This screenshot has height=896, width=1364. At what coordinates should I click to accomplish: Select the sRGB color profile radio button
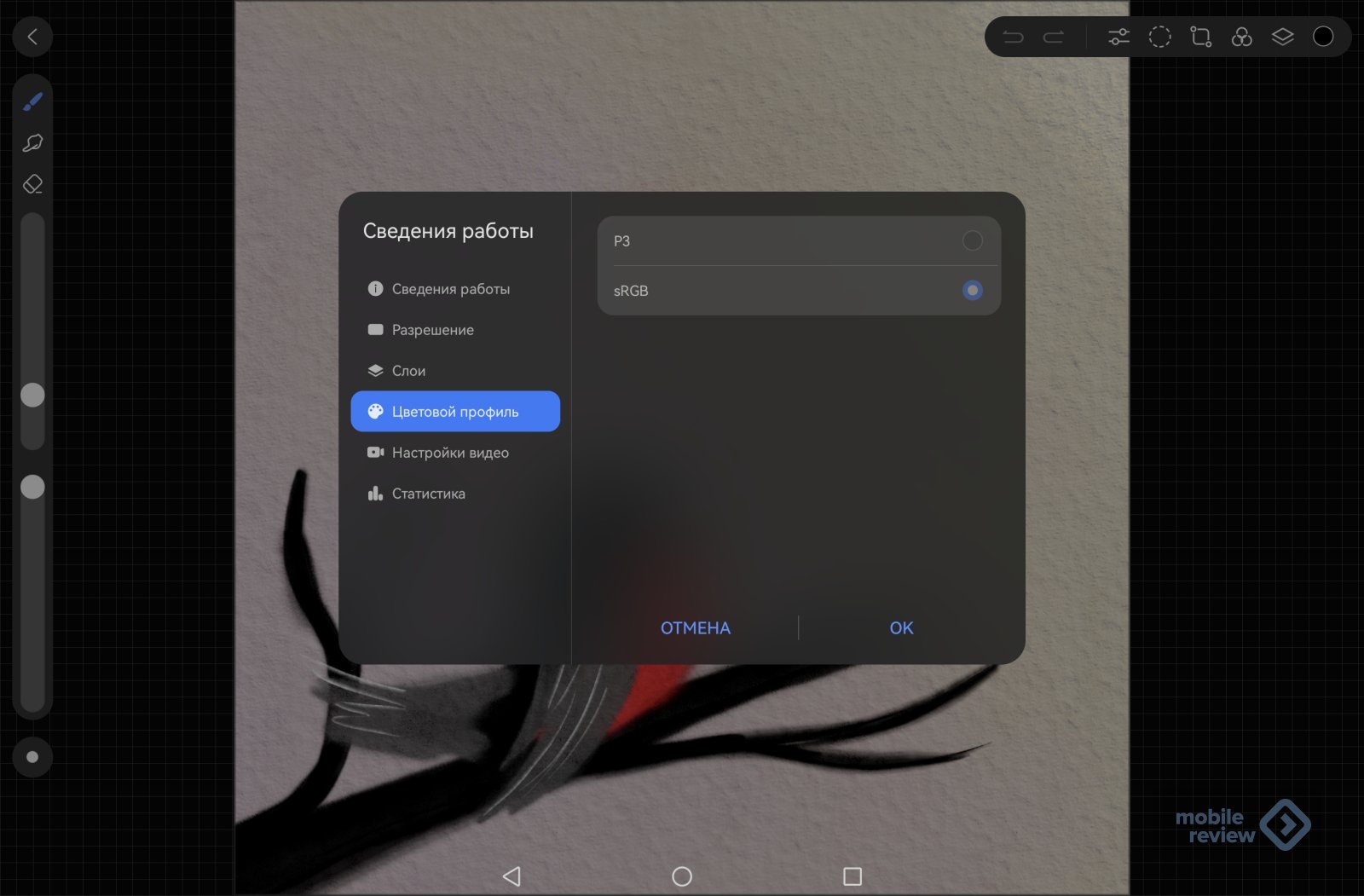pos(972,291)
